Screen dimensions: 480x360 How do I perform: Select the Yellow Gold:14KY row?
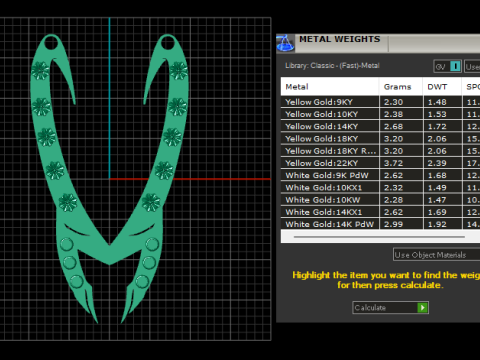(380, 127)
